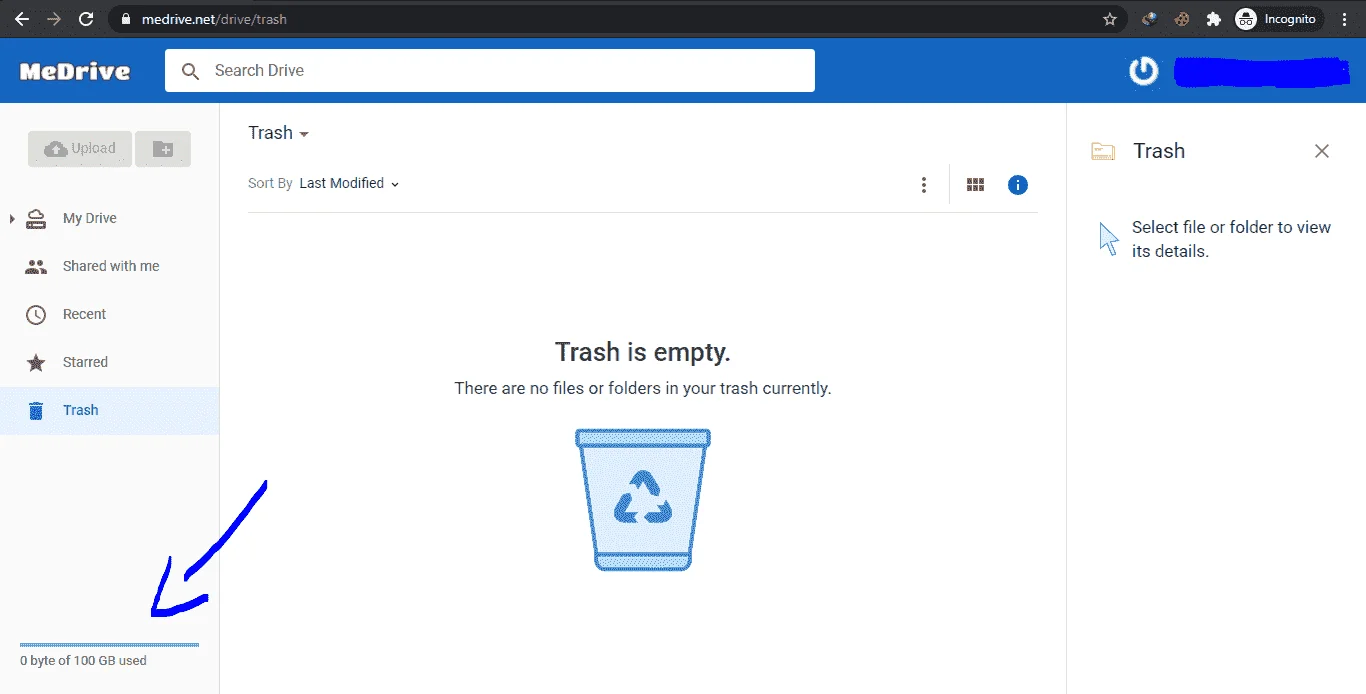This screenshot has height=694, width=1366.
Task: Close the Trash details panel
Action: 1322,151
